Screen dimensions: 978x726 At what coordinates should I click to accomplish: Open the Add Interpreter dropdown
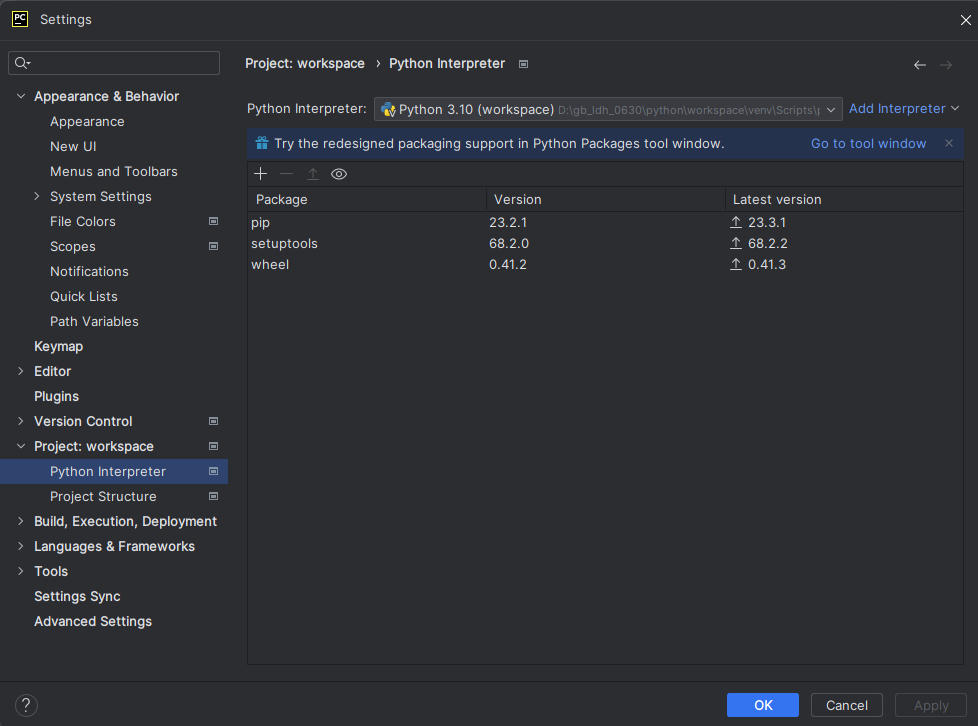pos(904,109)
